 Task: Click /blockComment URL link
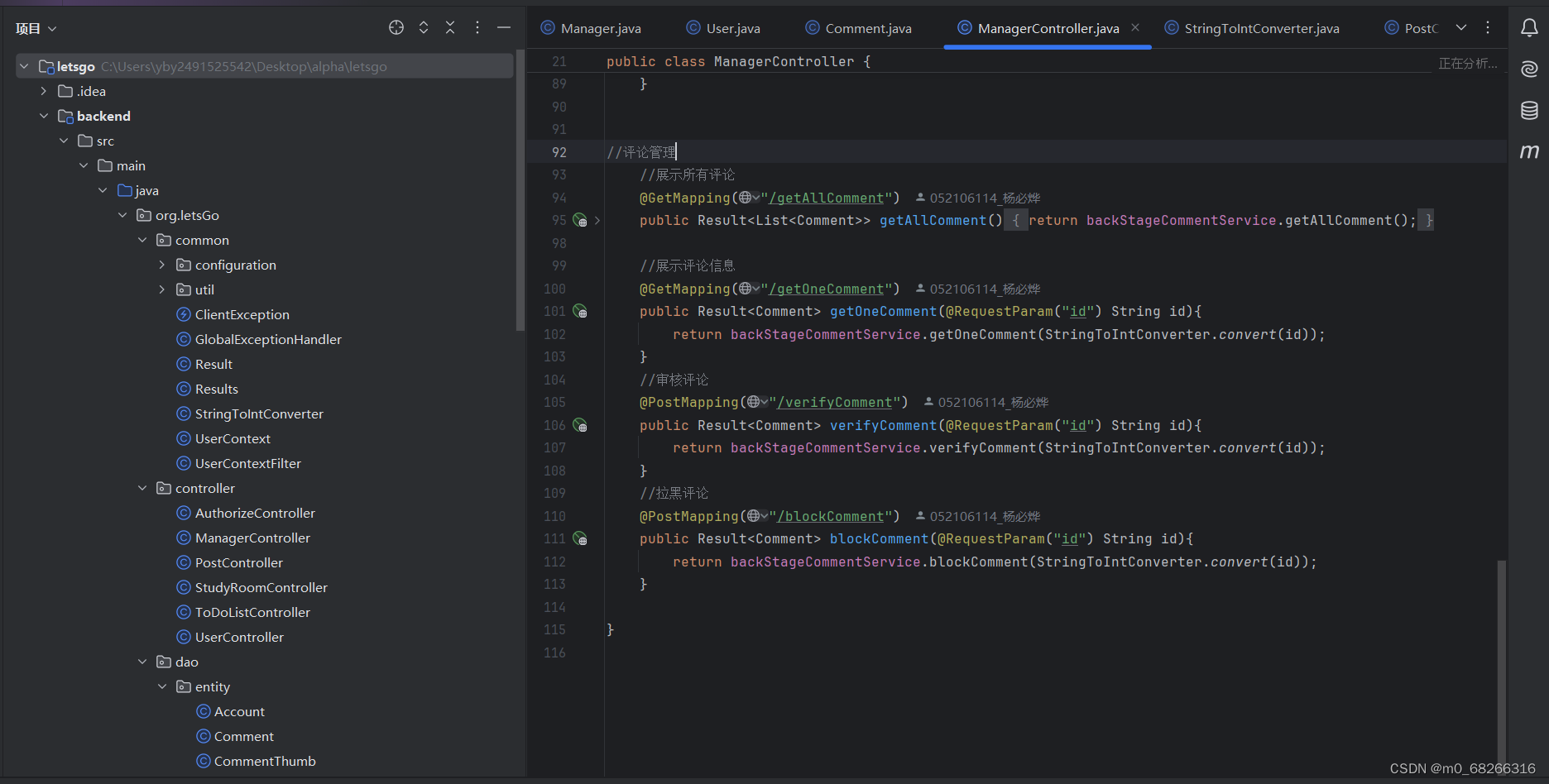tap(831, 516)
